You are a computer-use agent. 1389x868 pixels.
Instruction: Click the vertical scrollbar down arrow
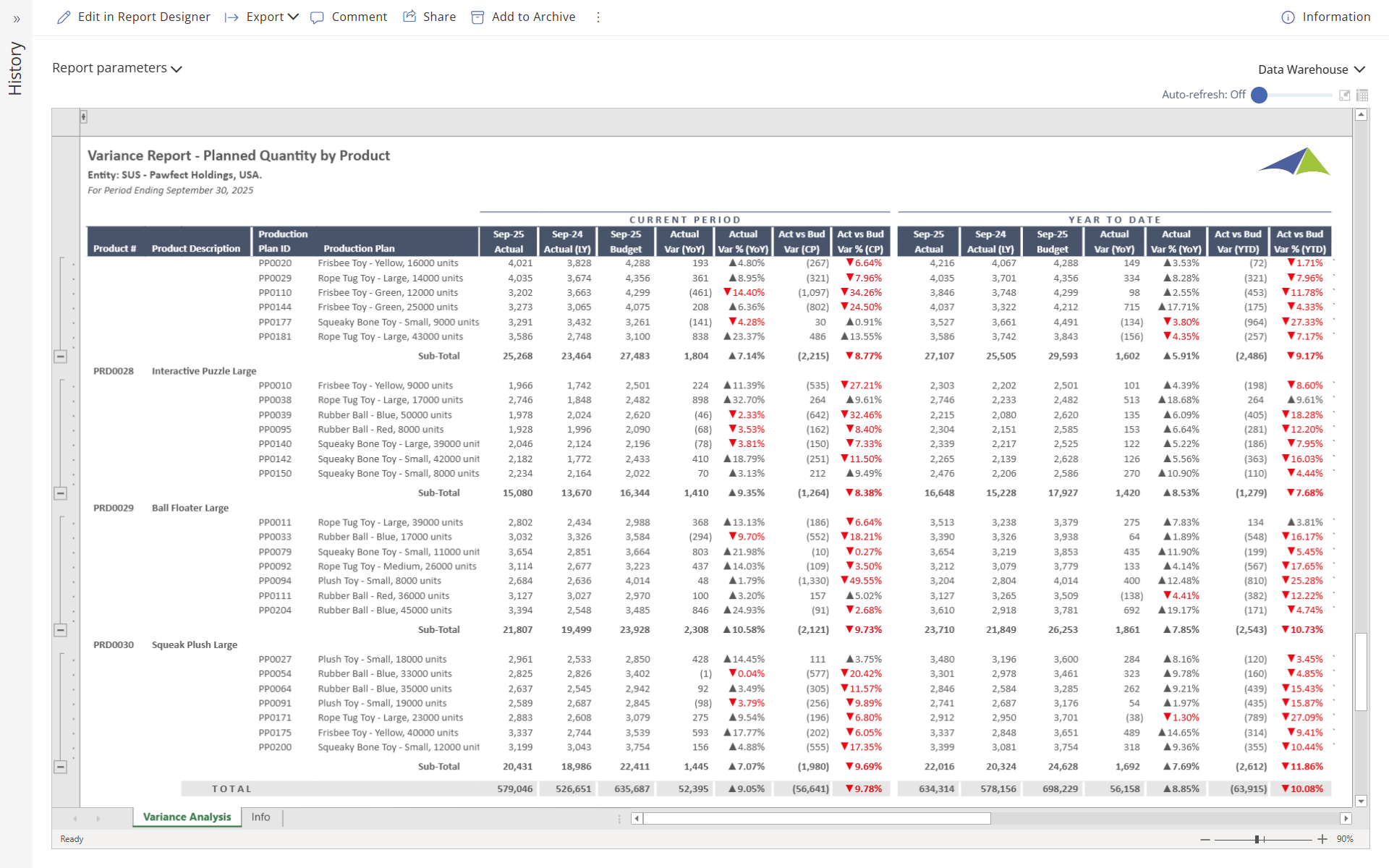[x=1361, y=801]
